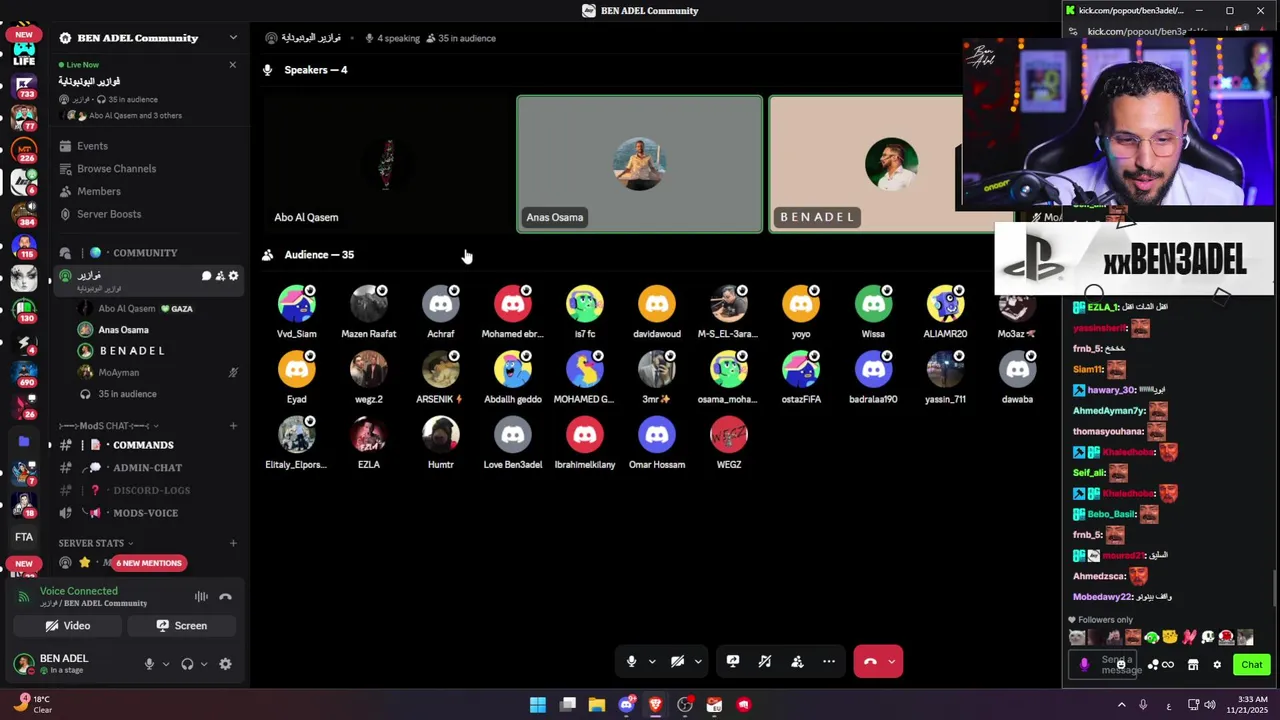
Task: Collapse the ModS CHAT category
Action: (x=108, y=426)
